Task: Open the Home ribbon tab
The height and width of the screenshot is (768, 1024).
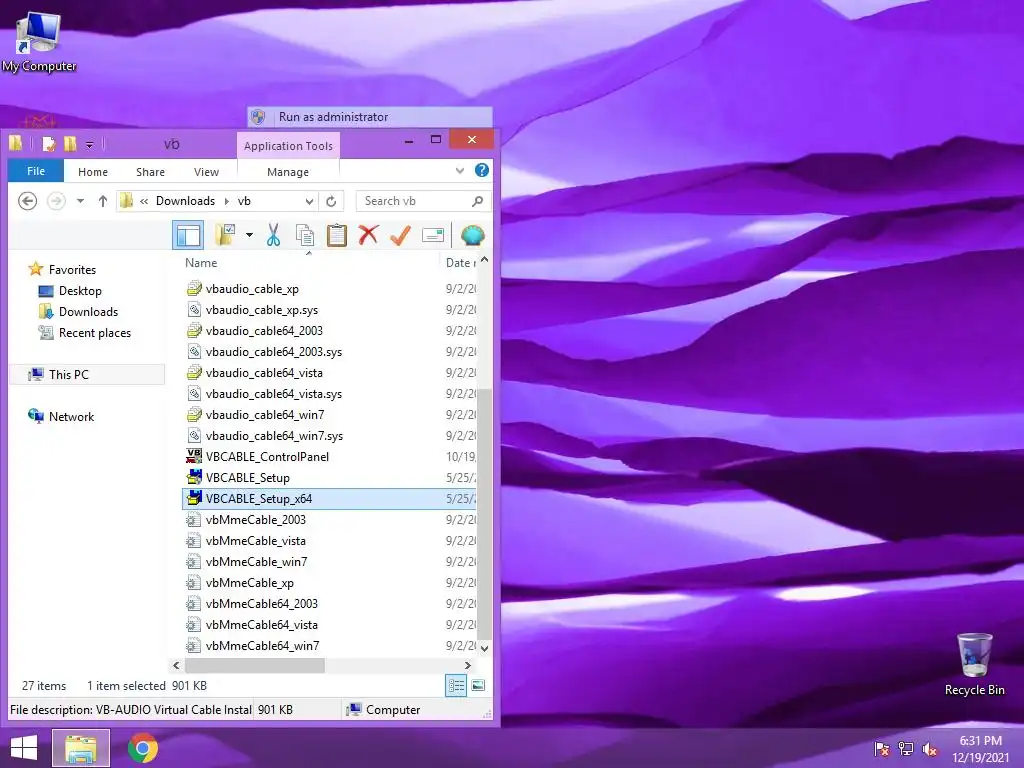Action: click(93, 172)
